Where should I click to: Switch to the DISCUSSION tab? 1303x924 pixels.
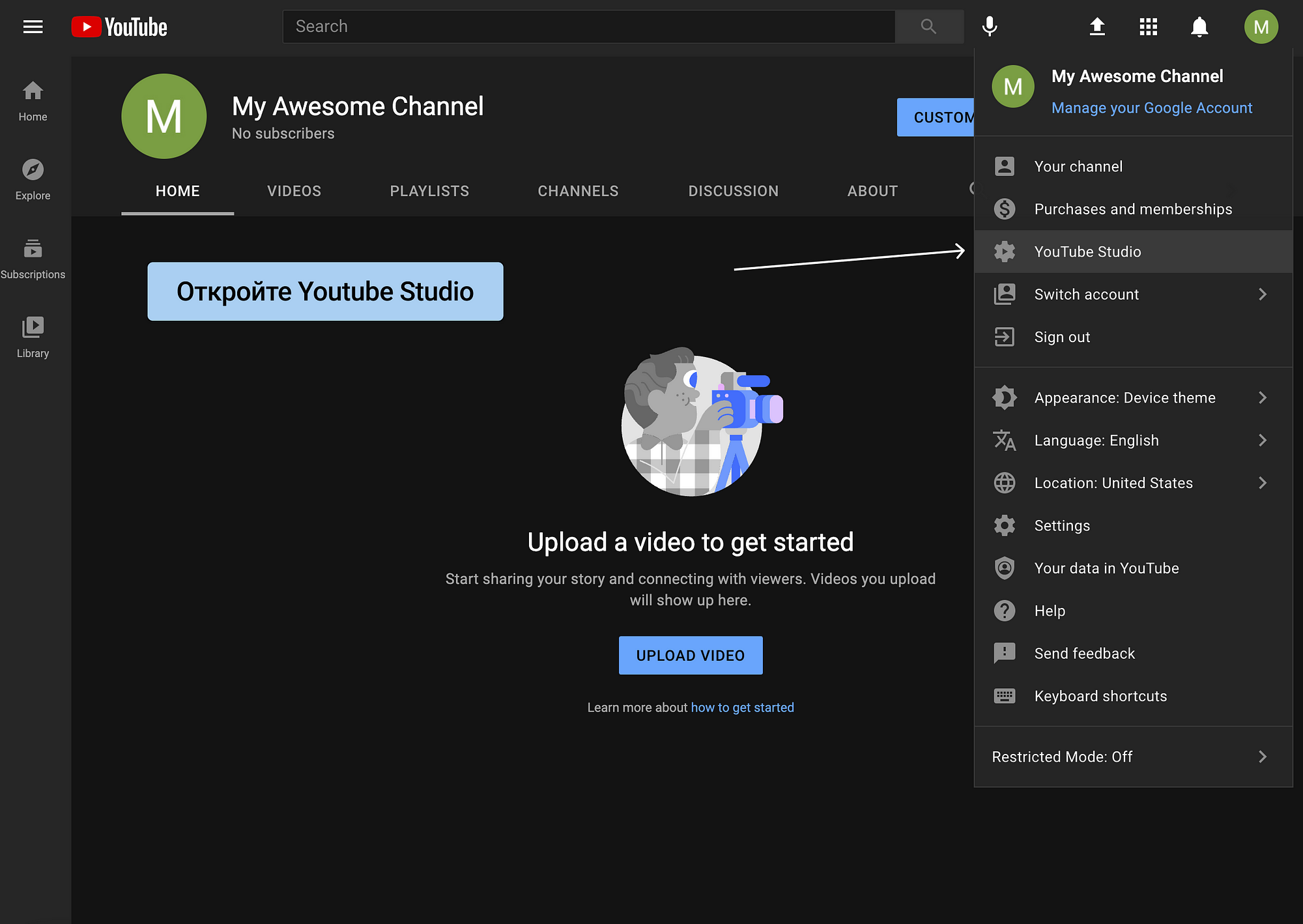tap(733, 191)
